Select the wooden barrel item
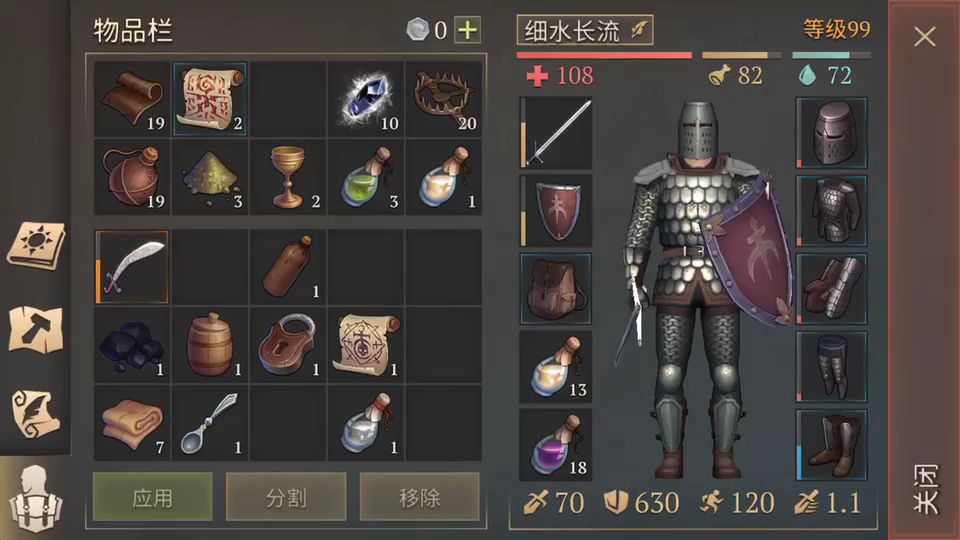 pyautogui.click(x=210, y=345)
